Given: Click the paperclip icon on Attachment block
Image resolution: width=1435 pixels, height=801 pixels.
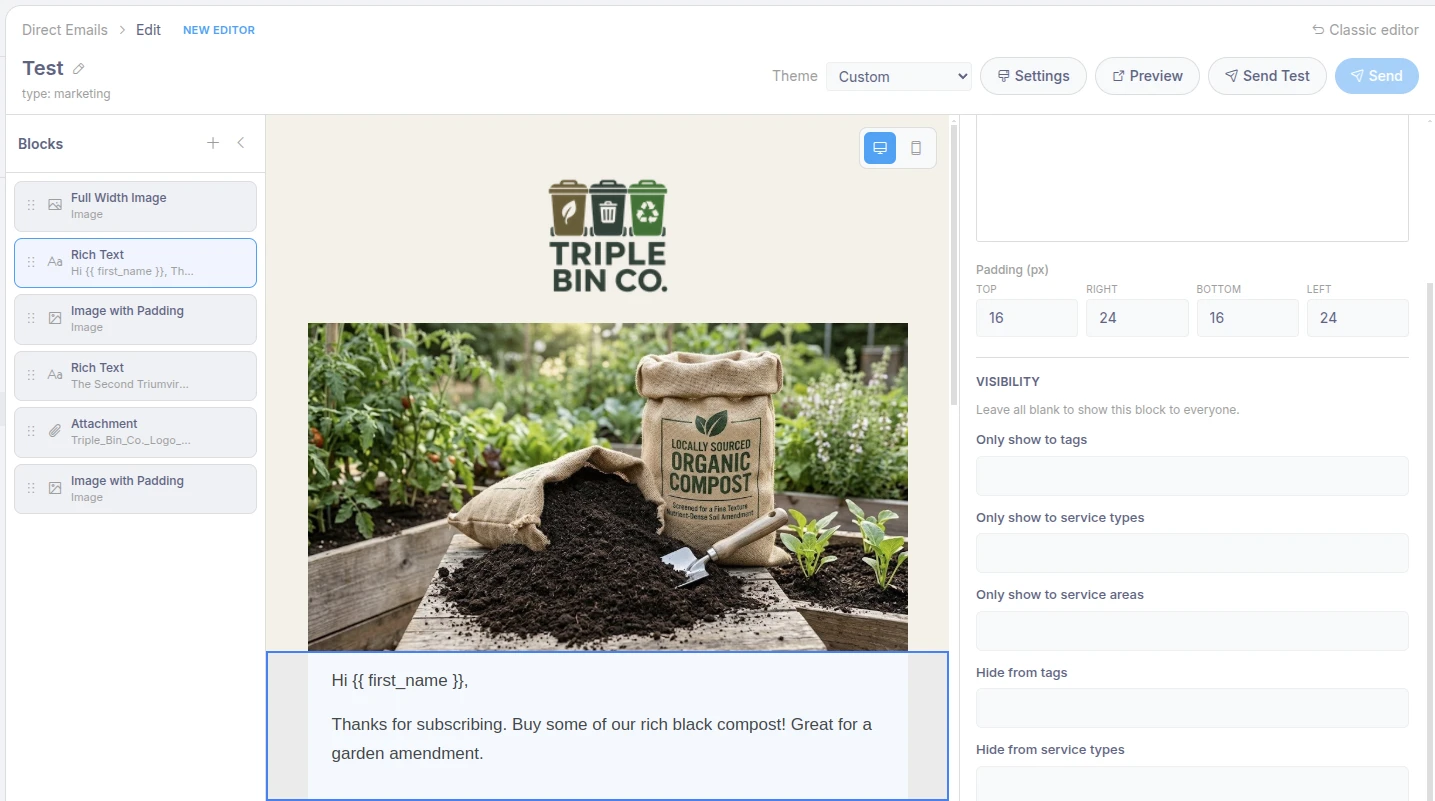Looking at the screenshot, I should (55, 431).
